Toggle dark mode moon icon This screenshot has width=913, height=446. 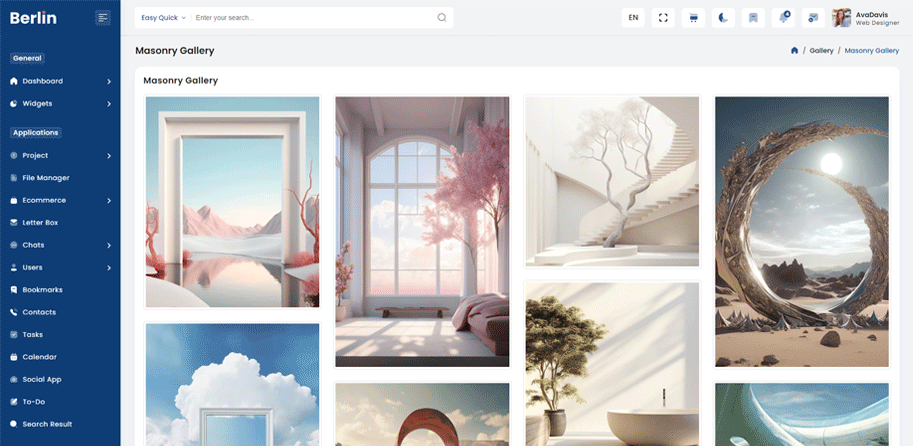723,17
